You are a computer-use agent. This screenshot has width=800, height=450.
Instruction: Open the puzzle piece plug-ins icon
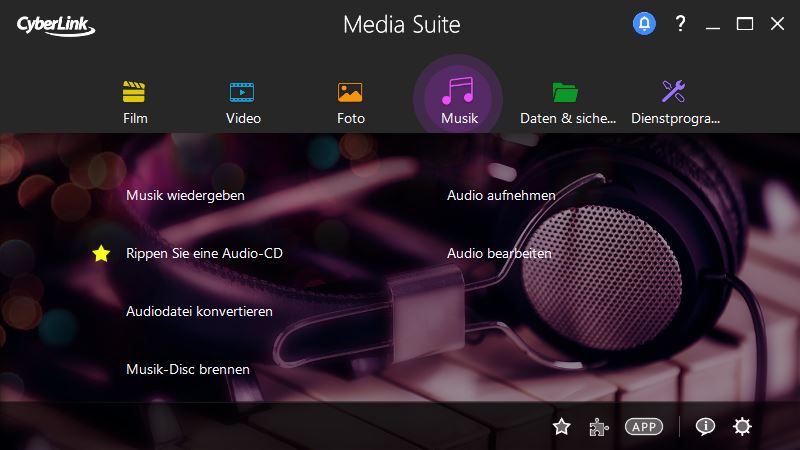(598, 427)
